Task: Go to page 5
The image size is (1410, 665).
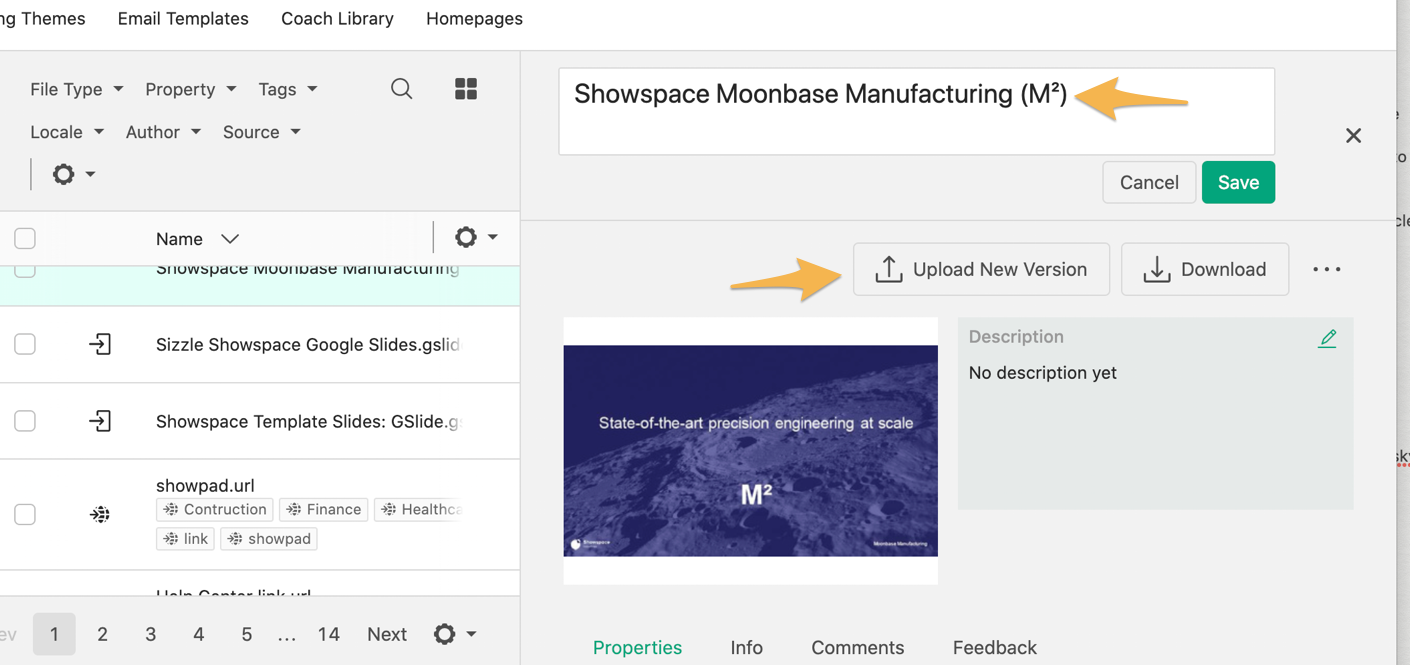Action: pos(246,634)
